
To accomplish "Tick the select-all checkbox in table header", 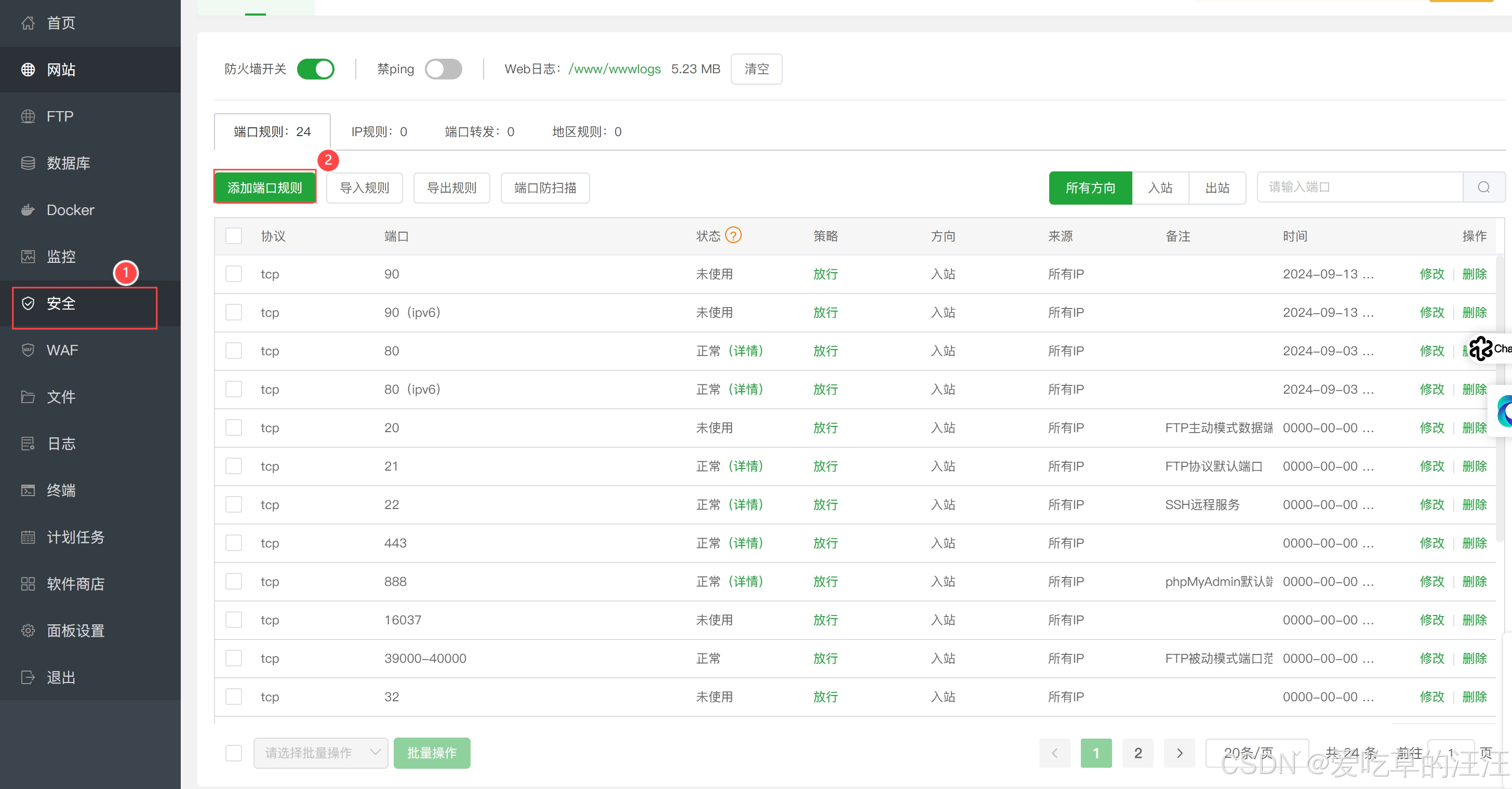I will coord(234,236).
